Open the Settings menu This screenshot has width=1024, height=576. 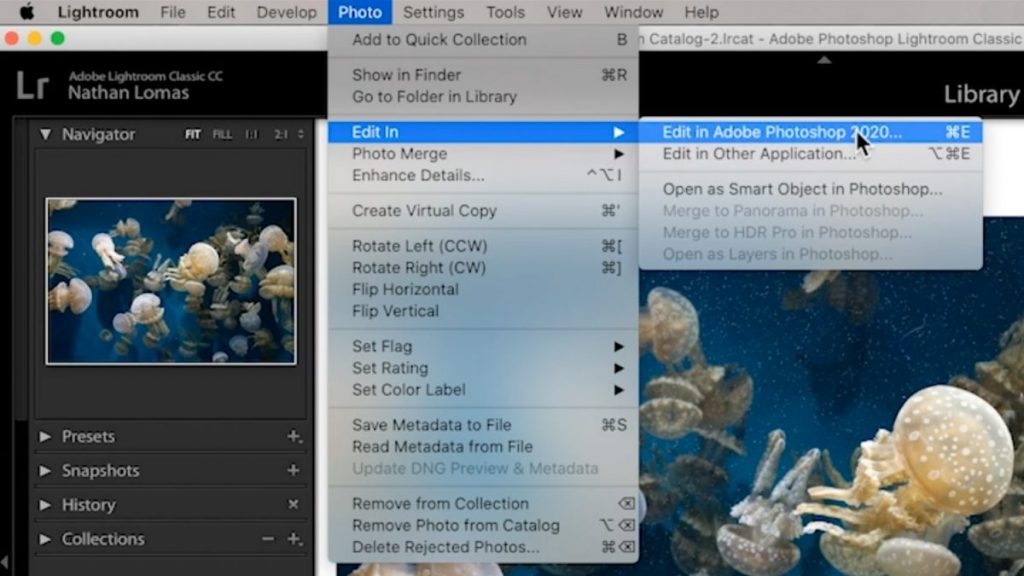(433, 12)
